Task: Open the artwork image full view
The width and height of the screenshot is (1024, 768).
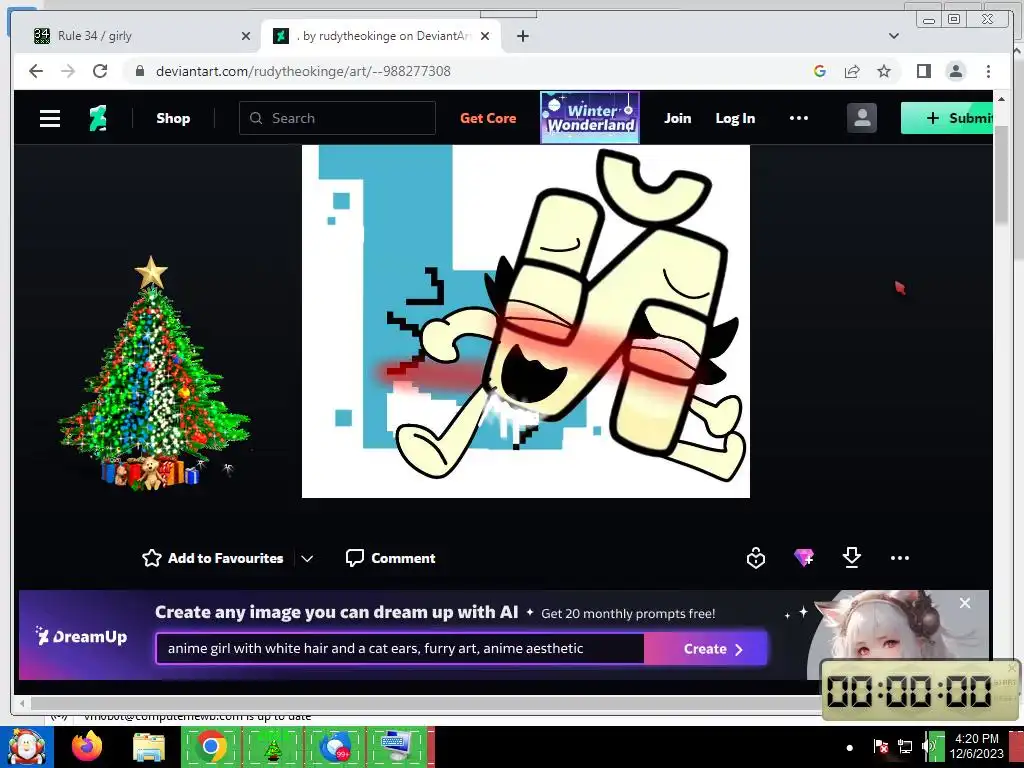Action: [x=526, y=321]
